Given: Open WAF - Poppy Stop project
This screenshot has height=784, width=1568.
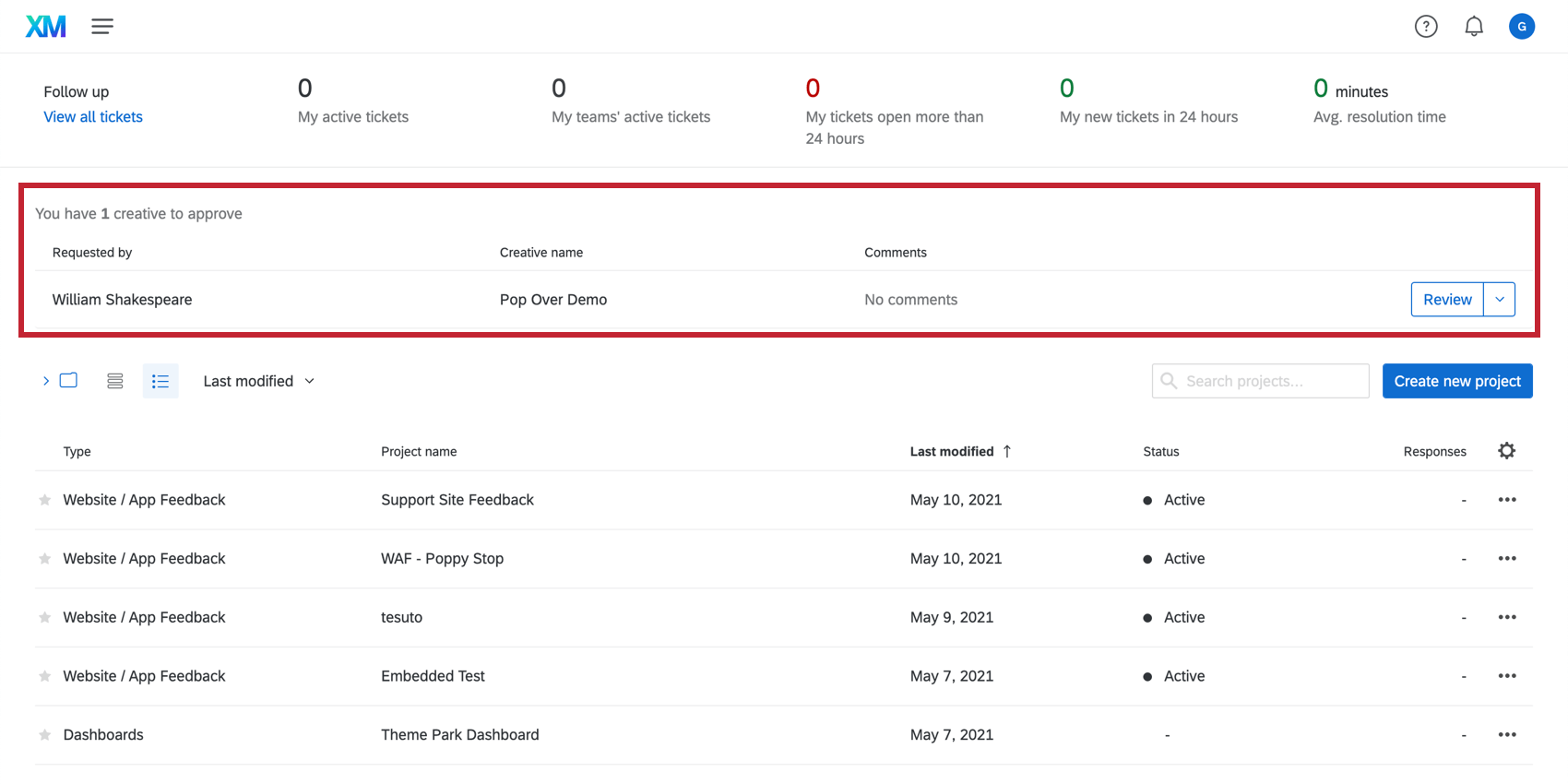Looking at the screenshot, I should point(443,559).
